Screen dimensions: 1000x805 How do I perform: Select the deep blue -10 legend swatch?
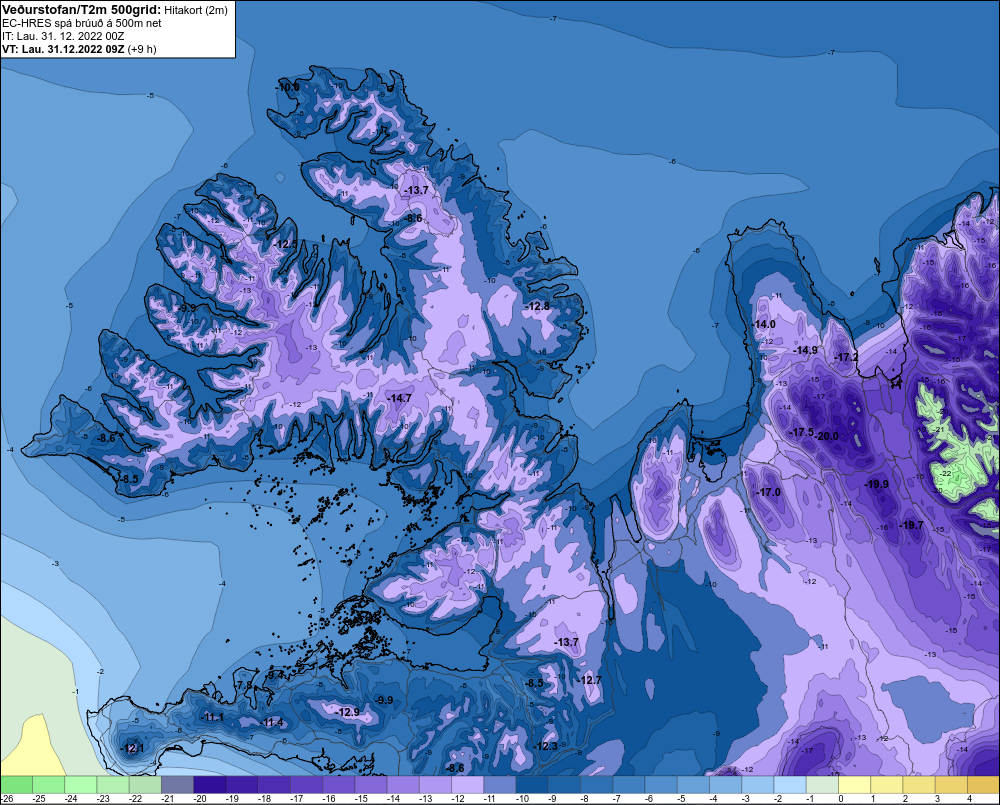(532, 785)
